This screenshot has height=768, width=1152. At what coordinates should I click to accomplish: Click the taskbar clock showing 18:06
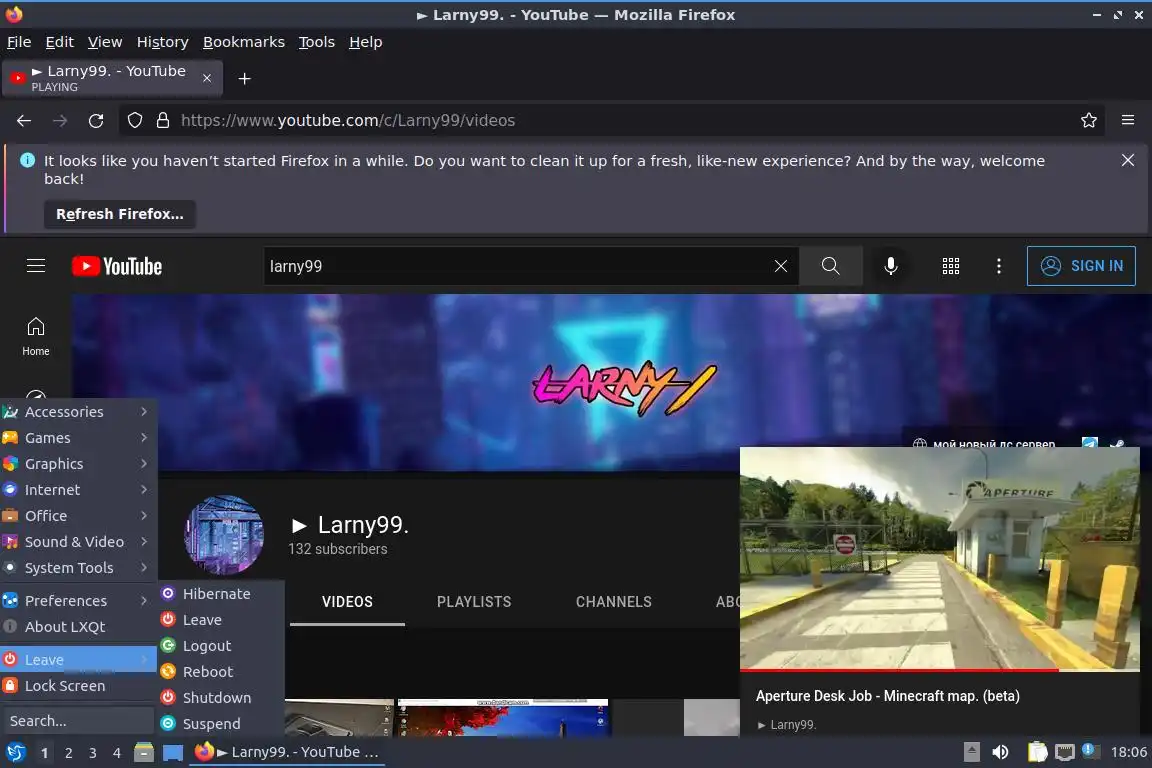click(1128, 753)
